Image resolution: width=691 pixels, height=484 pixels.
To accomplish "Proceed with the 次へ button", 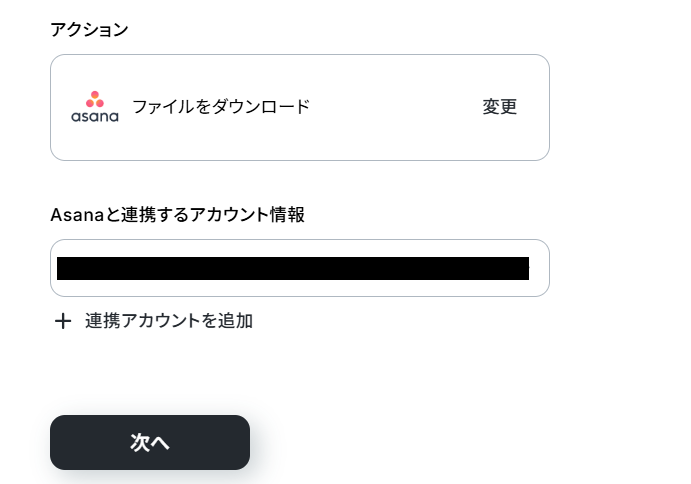I will 150,442.
